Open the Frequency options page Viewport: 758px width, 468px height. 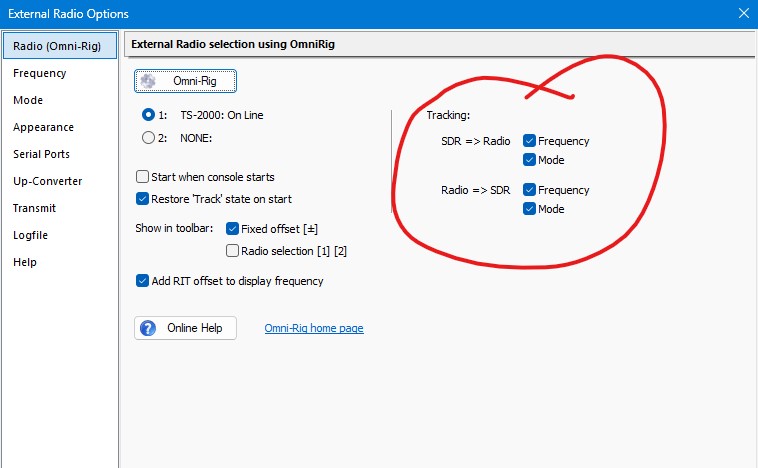coord(40,73)
